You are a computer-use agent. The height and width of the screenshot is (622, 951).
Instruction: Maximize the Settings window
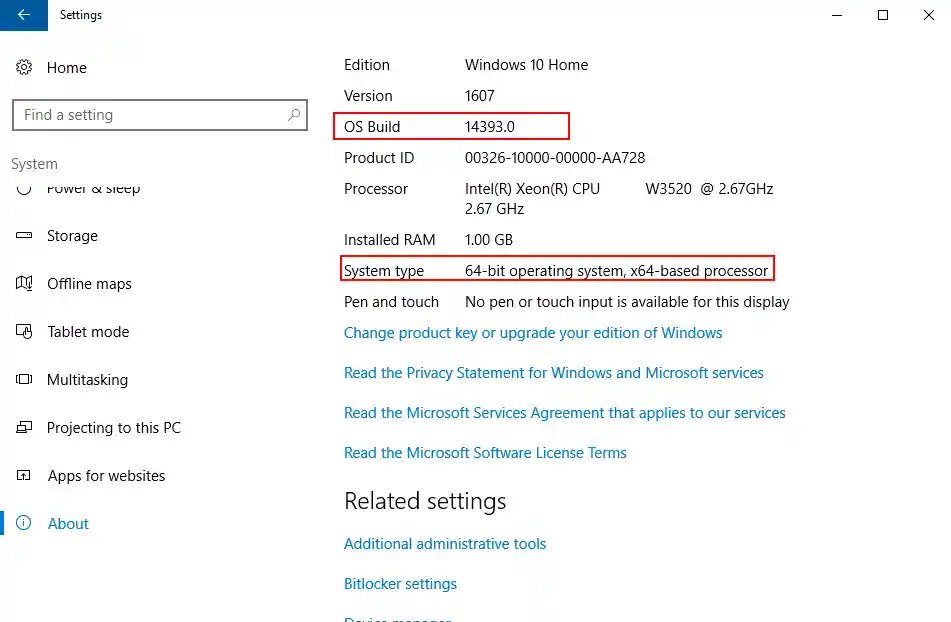pos(883,15)
